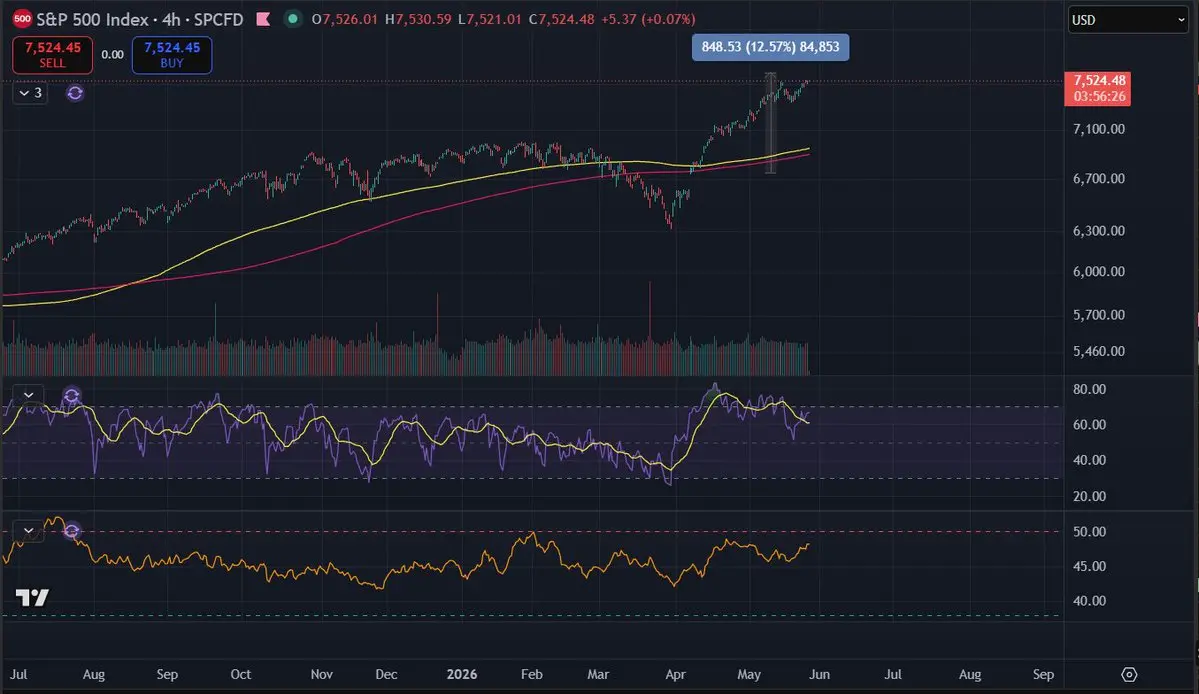The height and width of the screenshot is (694, 1199).
Task: Click the pink flag icon beside SPCFD
Action: tap(263, 19)
